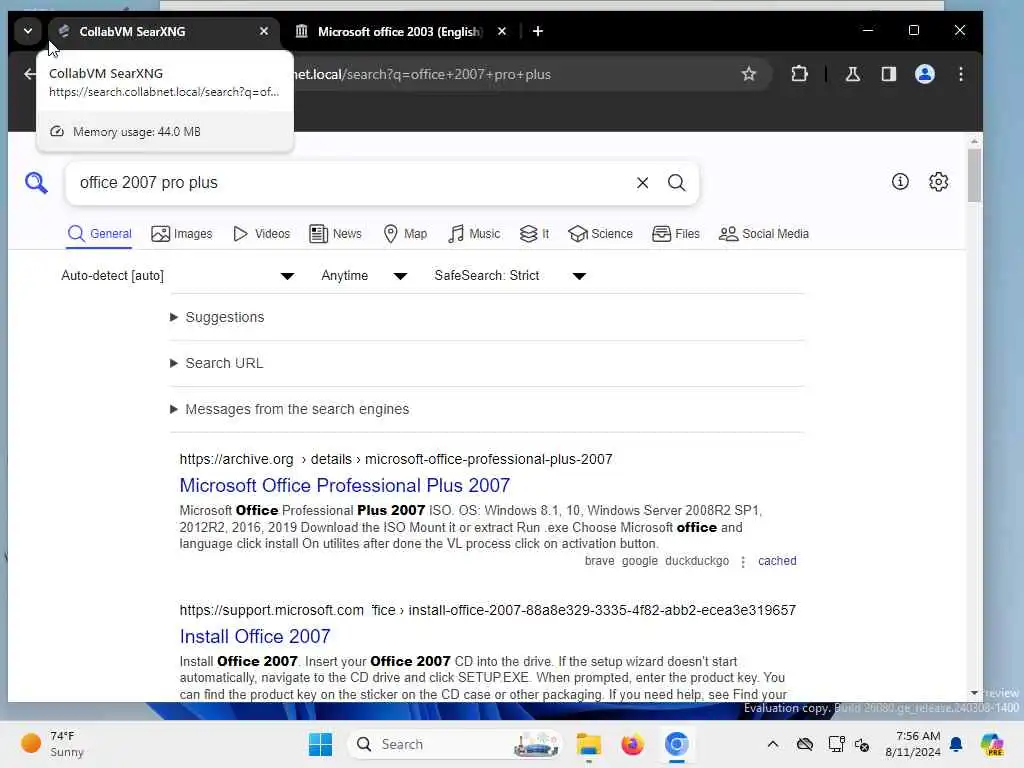Open the SafeSearch Strict dropdown
This screenshot has height=768, width=1024.
tap(510, 276)
